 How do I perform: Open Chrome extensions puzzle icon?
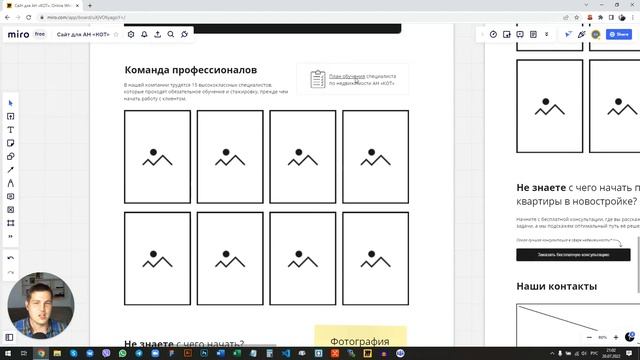click(x=600, y=18)
